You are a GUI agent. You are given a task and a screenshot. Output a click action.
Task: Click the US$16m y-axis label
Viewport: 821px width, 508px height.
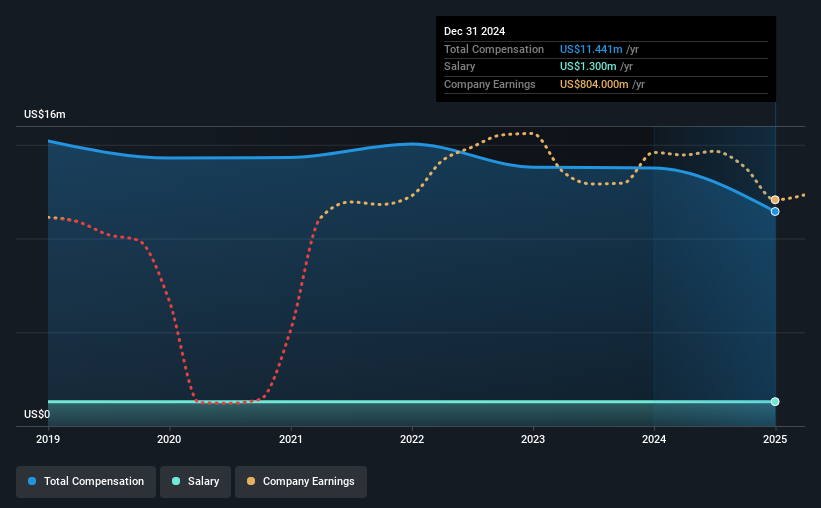tap(45, 114)
